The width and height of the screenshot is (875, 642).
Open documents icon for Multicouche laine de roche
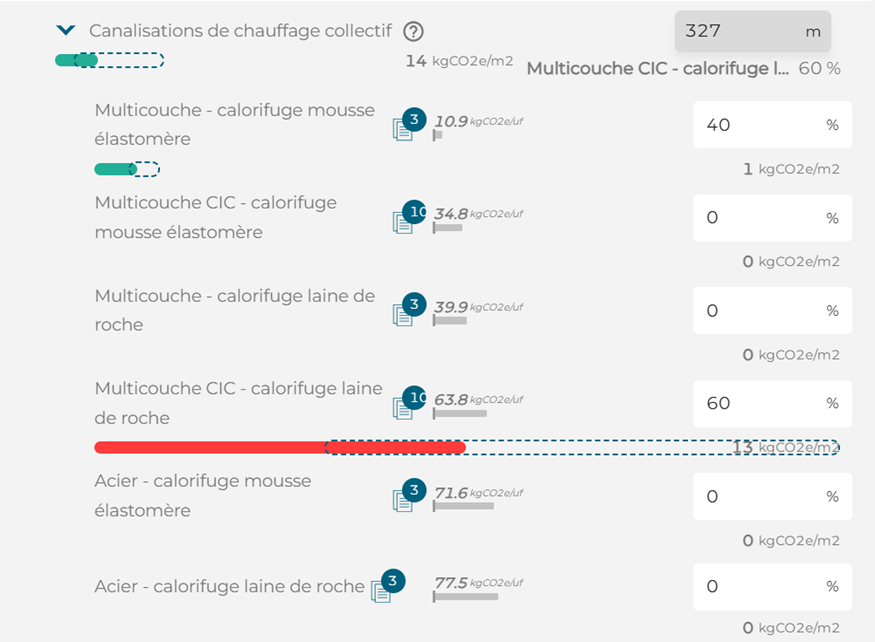pyautogui.click(x=404, y=314)
